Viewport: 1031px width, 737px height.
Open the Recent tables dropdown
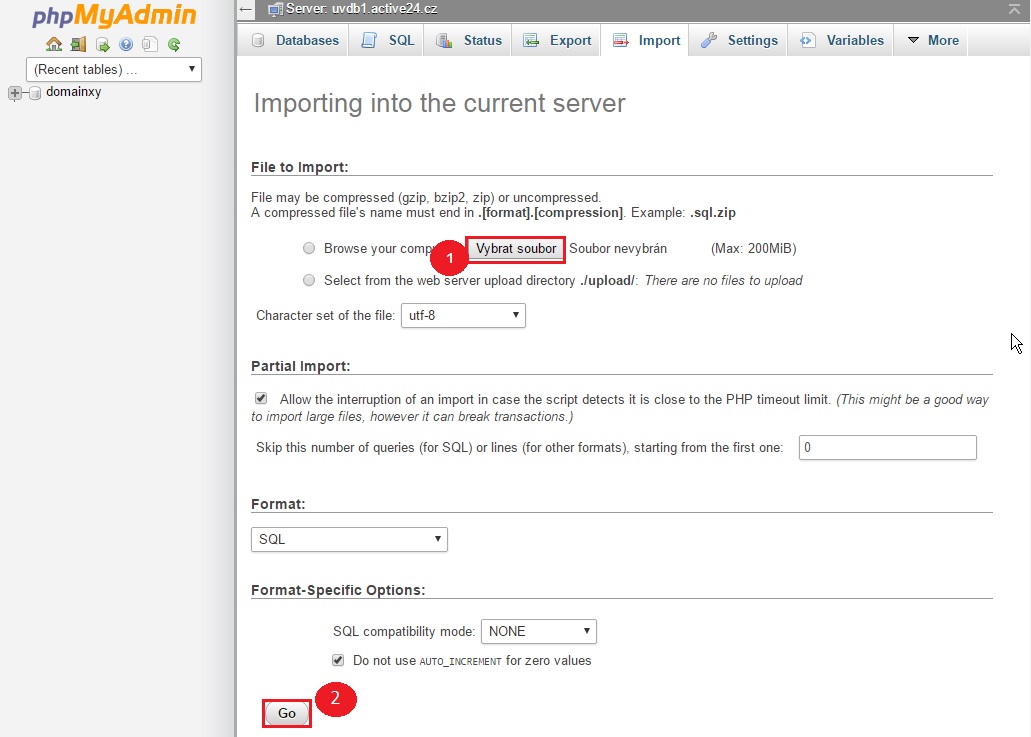tap(114, 69)
